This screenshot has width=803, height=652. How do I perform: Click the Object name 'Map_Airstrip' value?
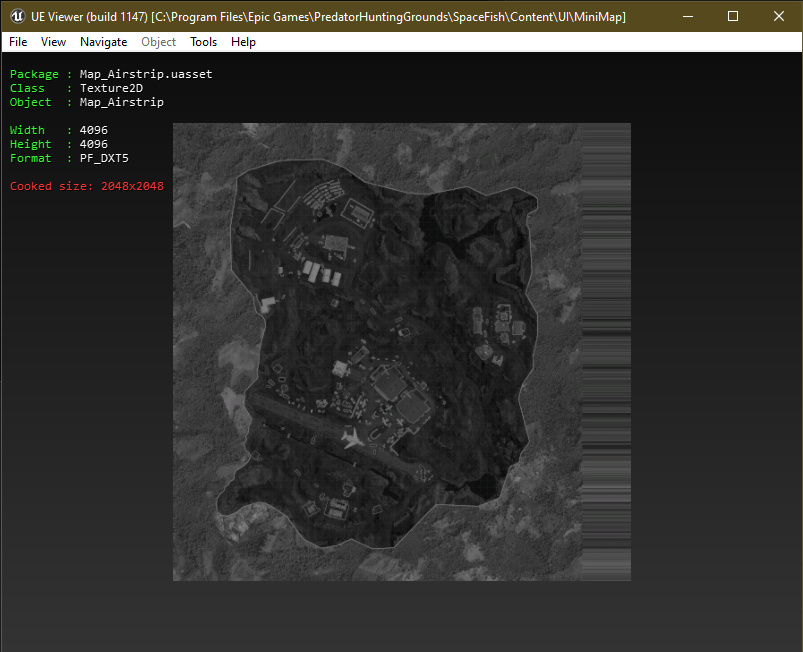coord(122,102)
